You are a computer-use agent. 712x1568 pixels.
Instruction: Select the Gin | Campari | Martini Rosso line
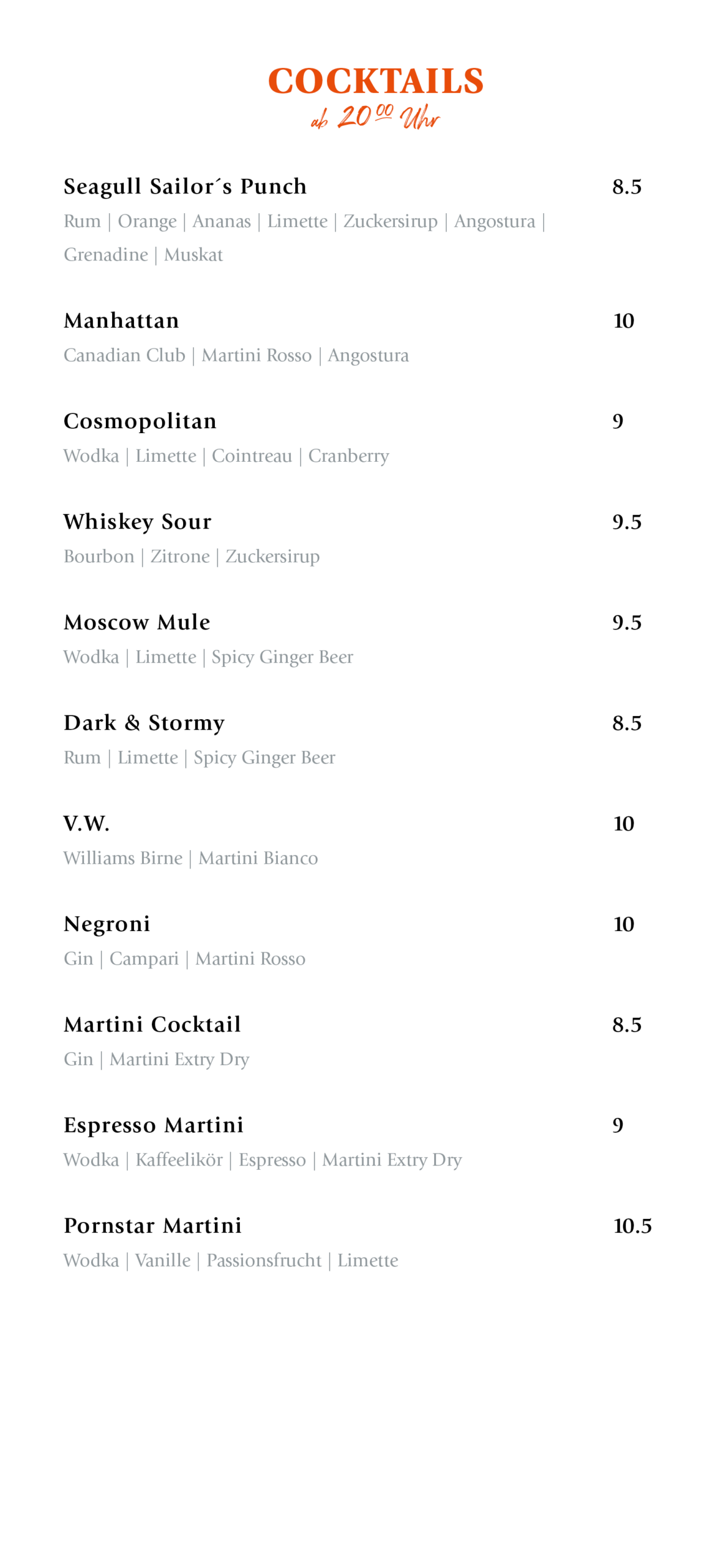(x=184, y=959)
